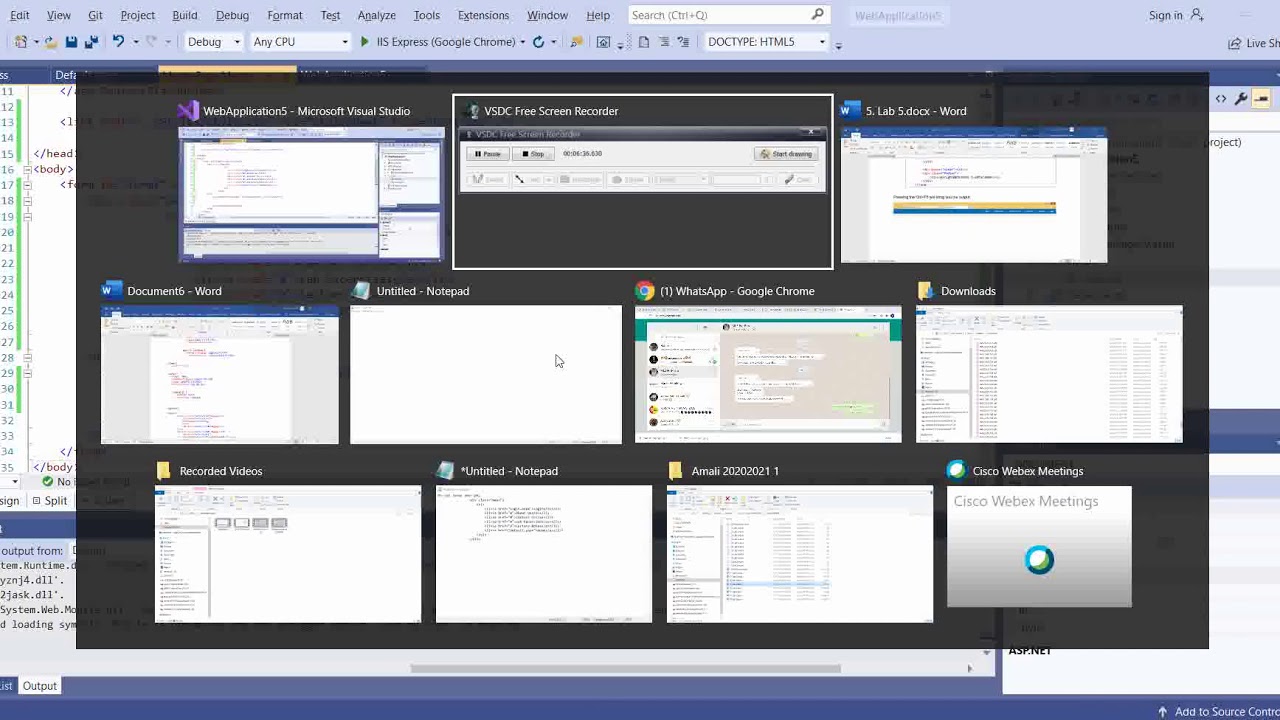Start IIS Express (Google Chrome) run button
1280x720 pixels.
click(x=437, y=42)
